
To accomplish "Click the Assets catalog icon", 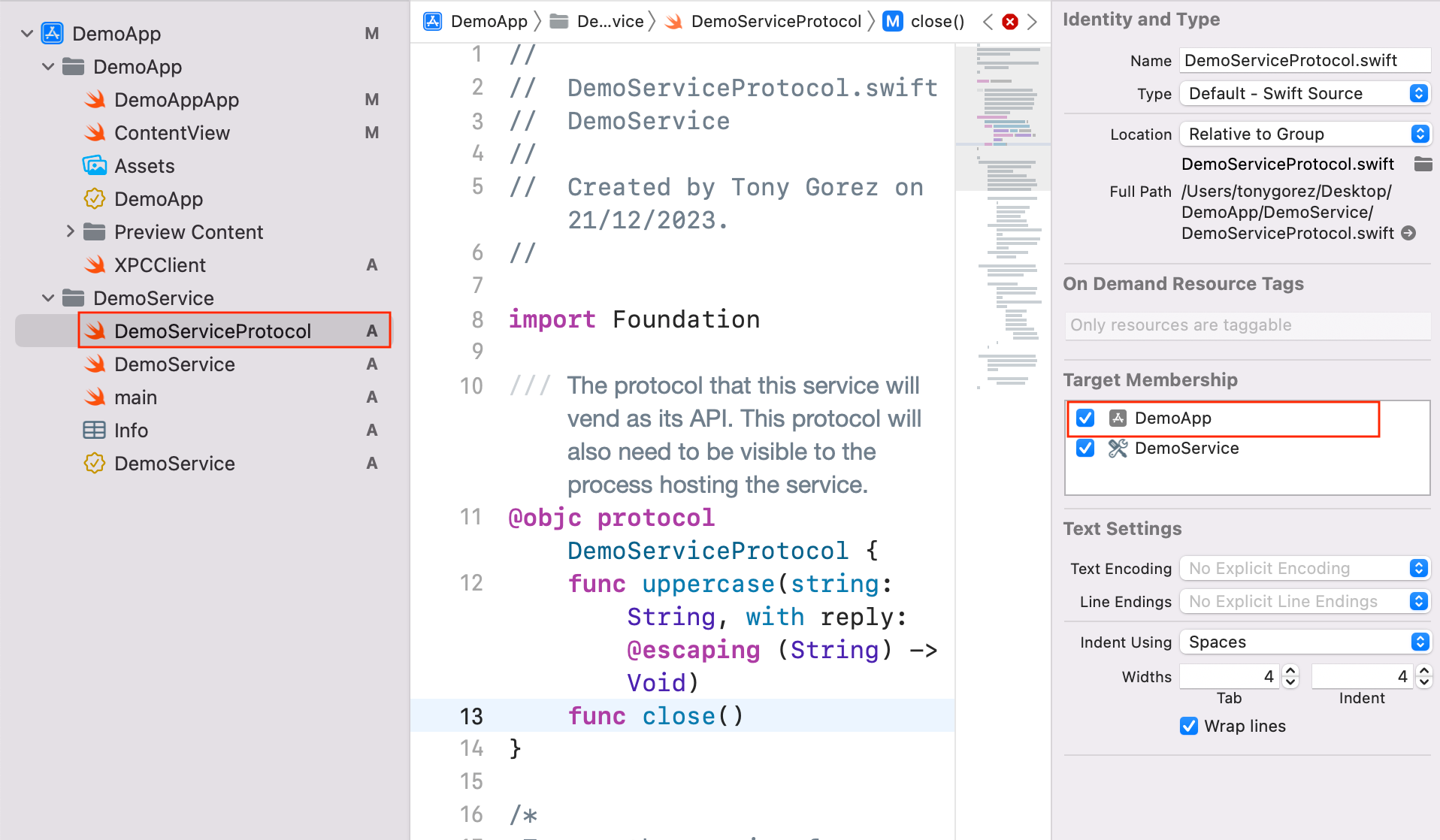I will (95, 165).
